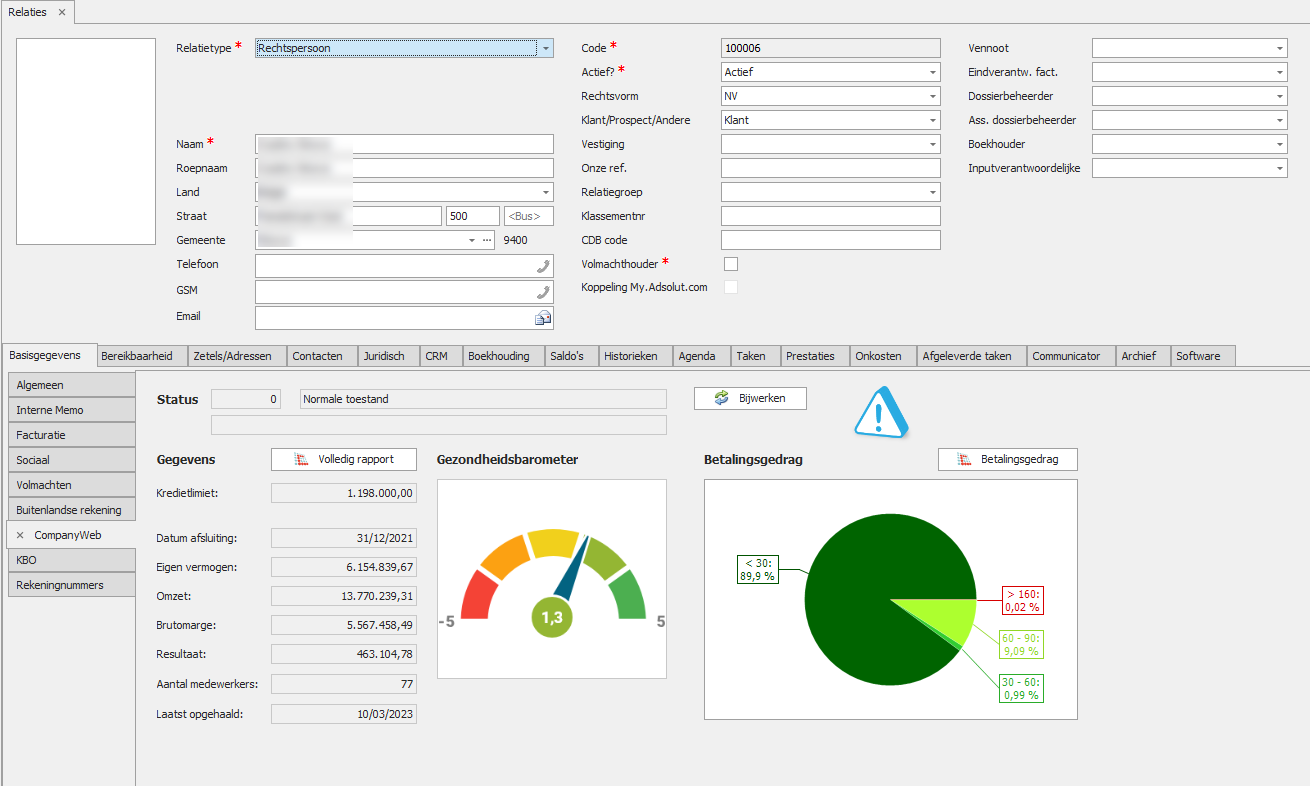Tick the Volmachthouder checkbox
The image size is (1310, 786).
731,264
